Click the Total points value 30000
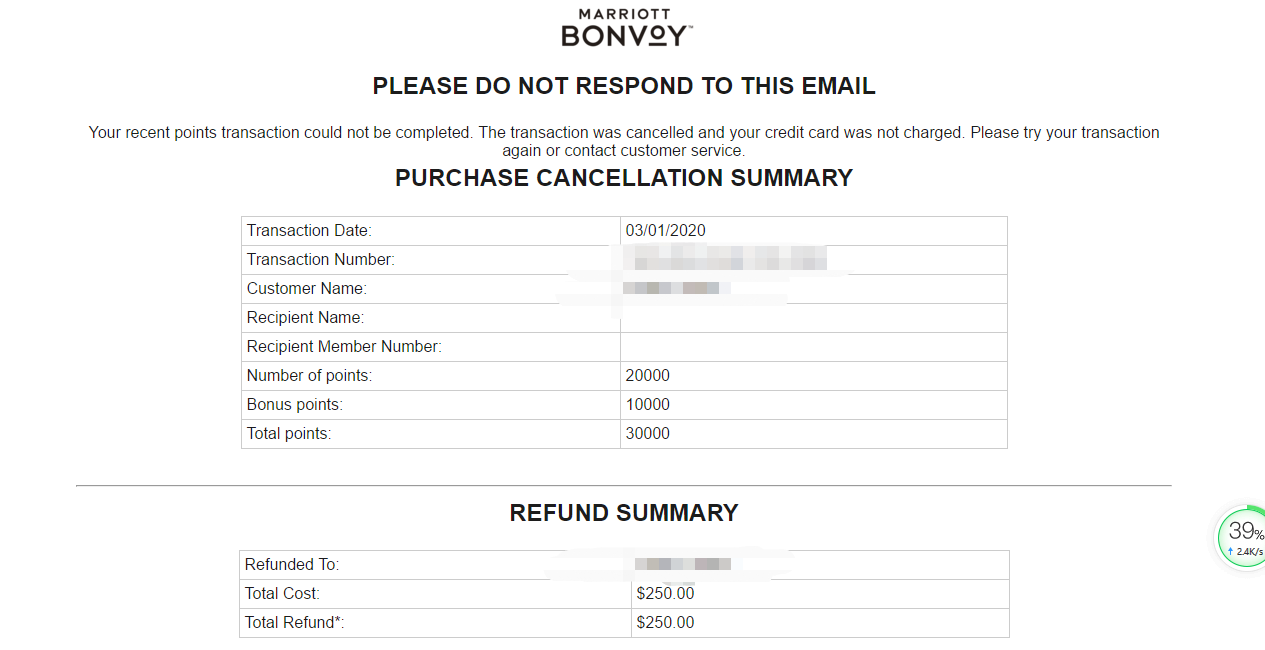The height and width of the screenshot is (650, 1265). pyautogui.click(x=648, y=434)
